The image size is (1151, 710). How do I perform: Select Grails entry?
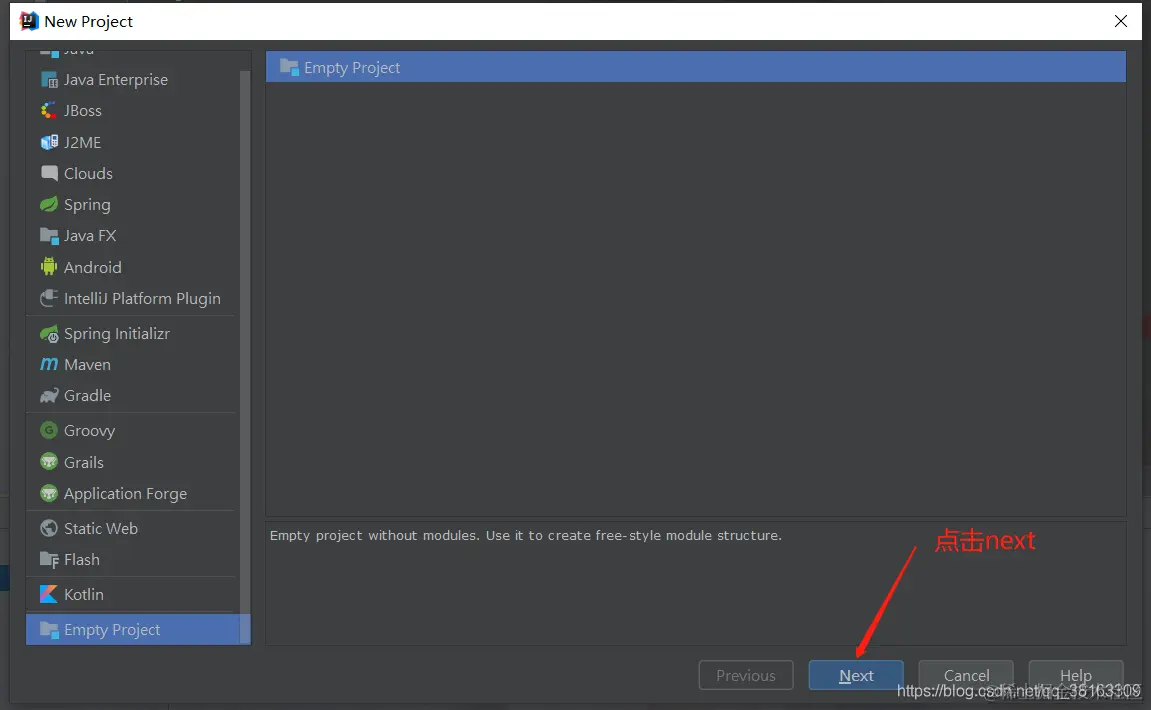(x=132, y=462)
